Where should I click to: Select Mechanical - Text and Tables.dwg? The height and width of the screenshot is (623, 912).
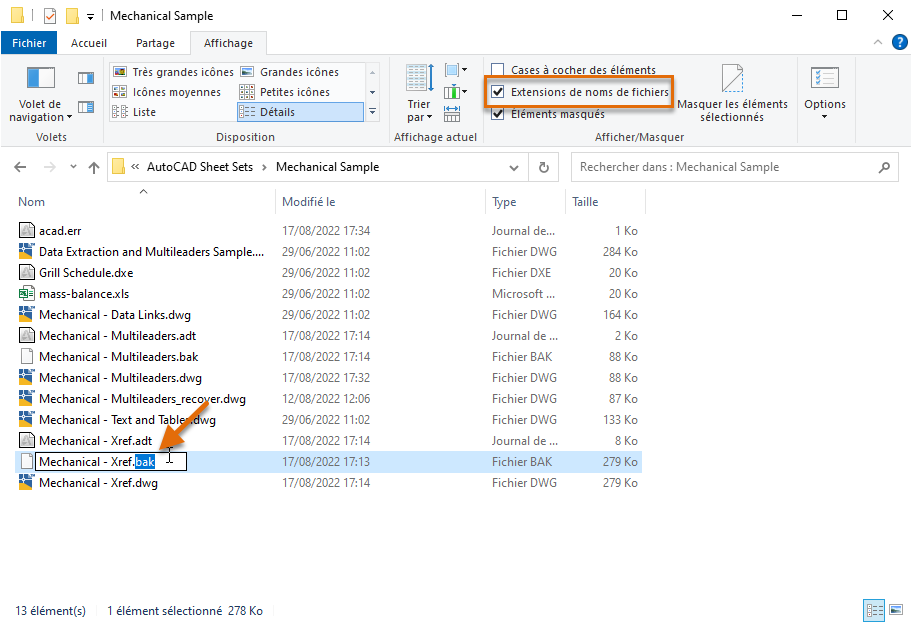[x=127, y=419]
